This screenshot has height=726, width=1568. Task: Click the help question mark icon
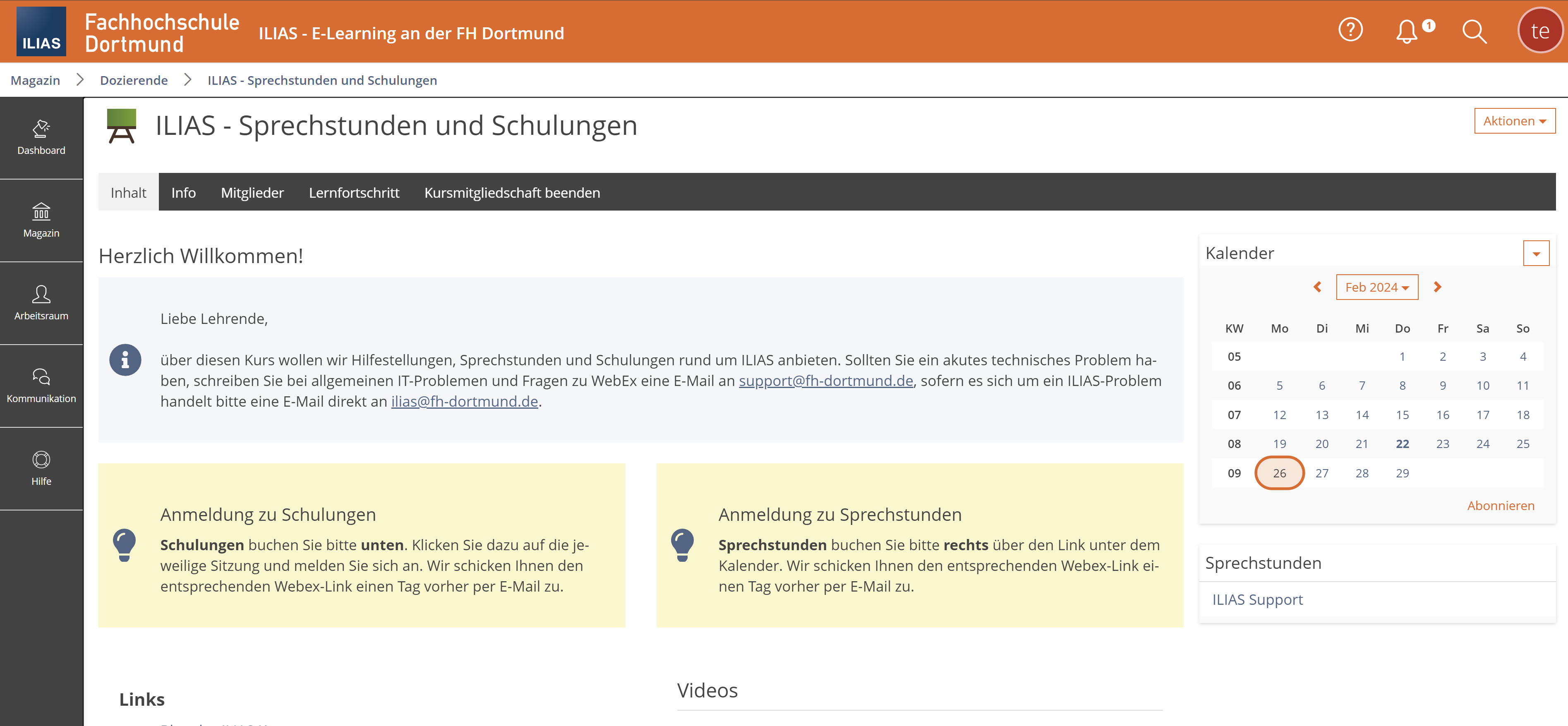click(x=1352, y=30)
